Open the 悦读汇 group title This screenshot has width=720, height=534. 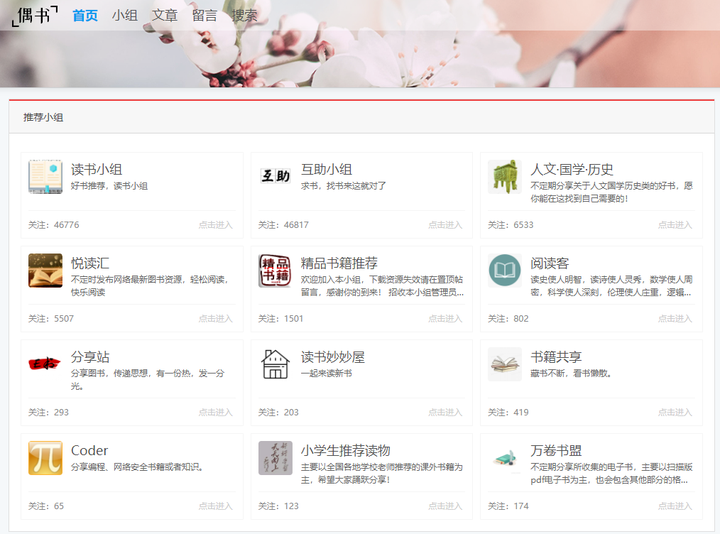tap(90, 263)
